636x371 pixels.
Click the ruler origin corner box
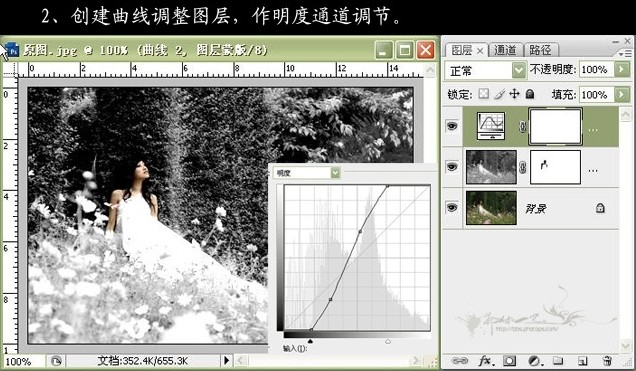pos(10,69)
